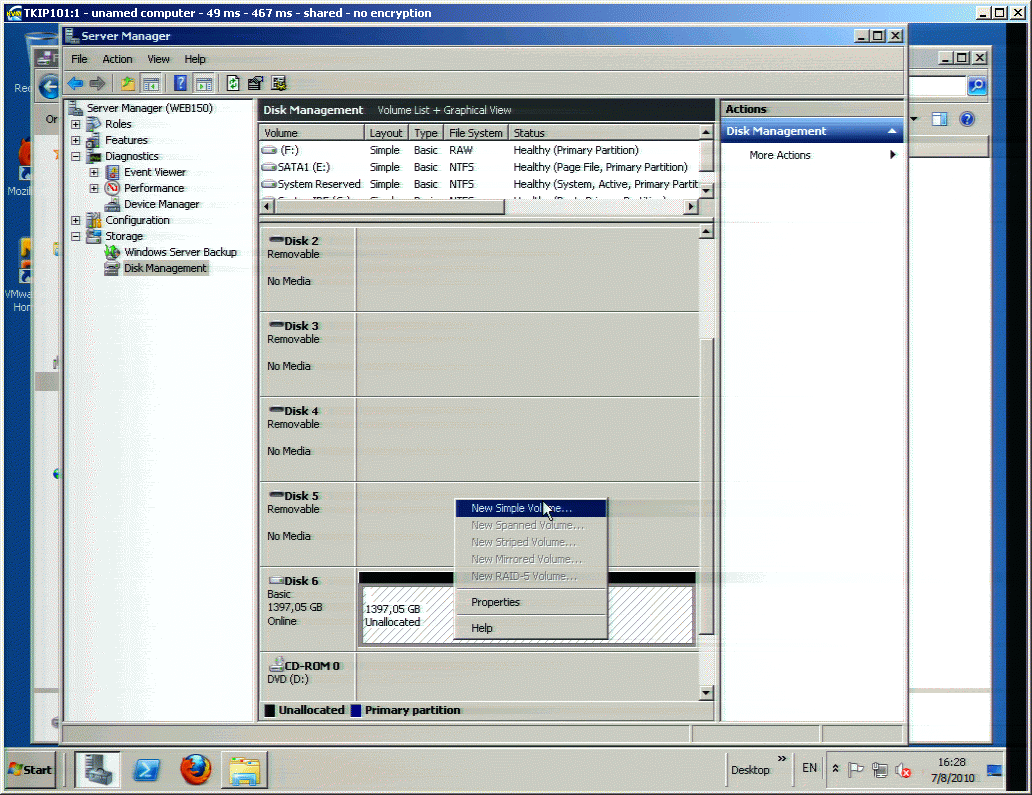Screen dimensions: 1032x795
Task: Select Windows Server Backup in the tree
Action: click(x=180, y=252)
